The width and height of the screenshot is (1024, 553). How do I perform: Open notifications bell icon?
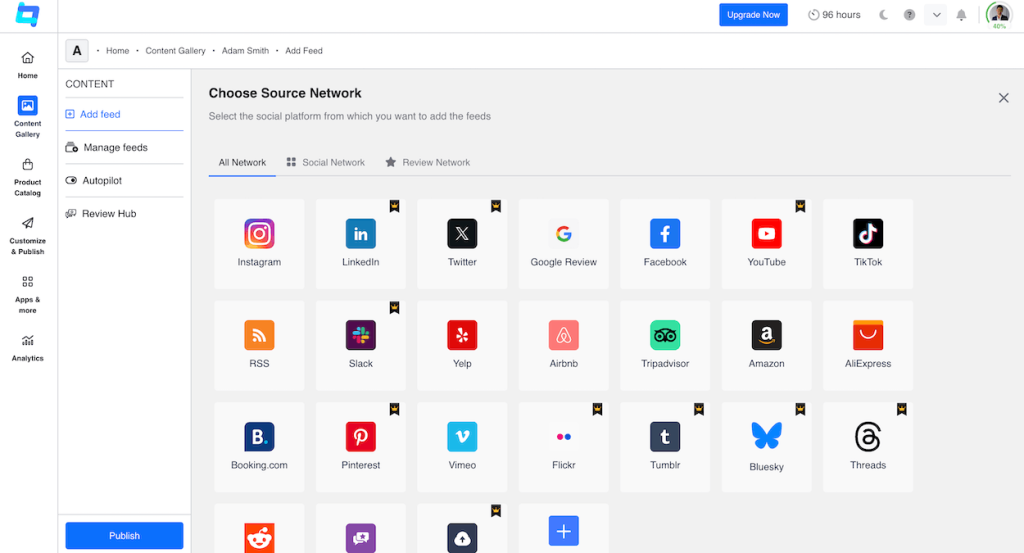tap(961, 15)
